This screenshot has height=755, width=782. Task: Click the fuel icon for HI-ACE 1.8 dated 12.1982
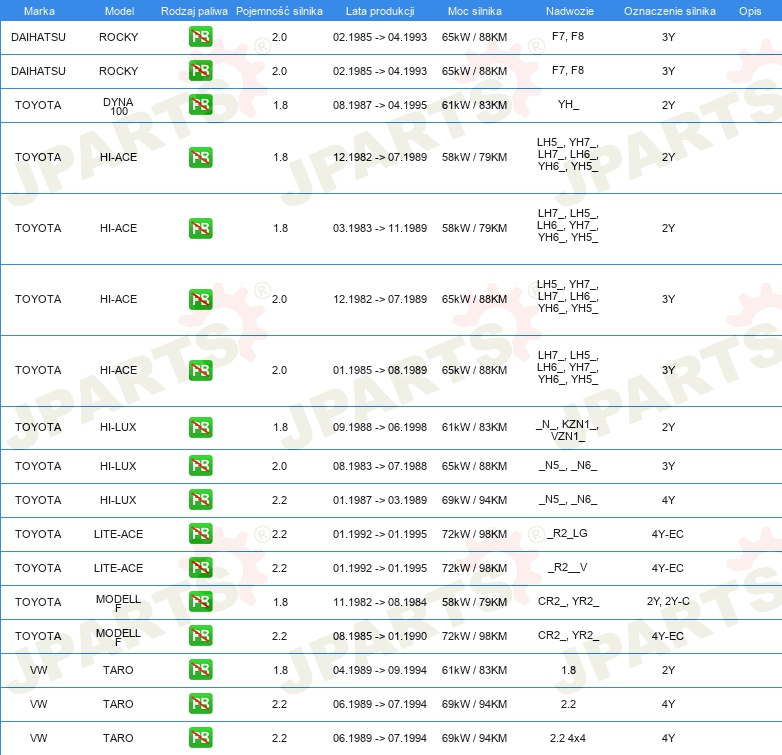click(200, 157)
